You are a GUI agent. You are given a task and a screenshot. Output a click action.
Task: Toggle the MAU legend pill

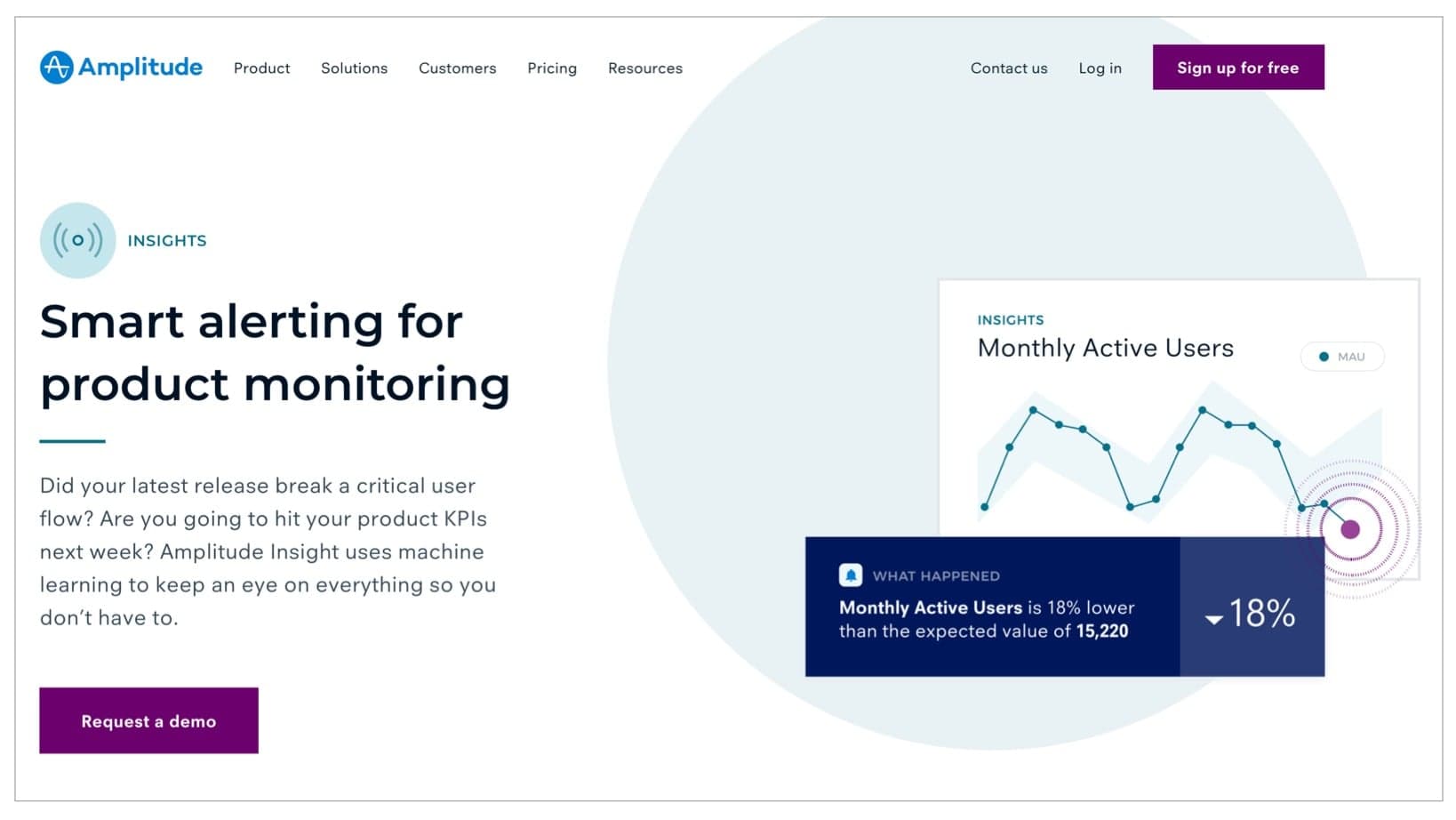[x=1342, y=357]
